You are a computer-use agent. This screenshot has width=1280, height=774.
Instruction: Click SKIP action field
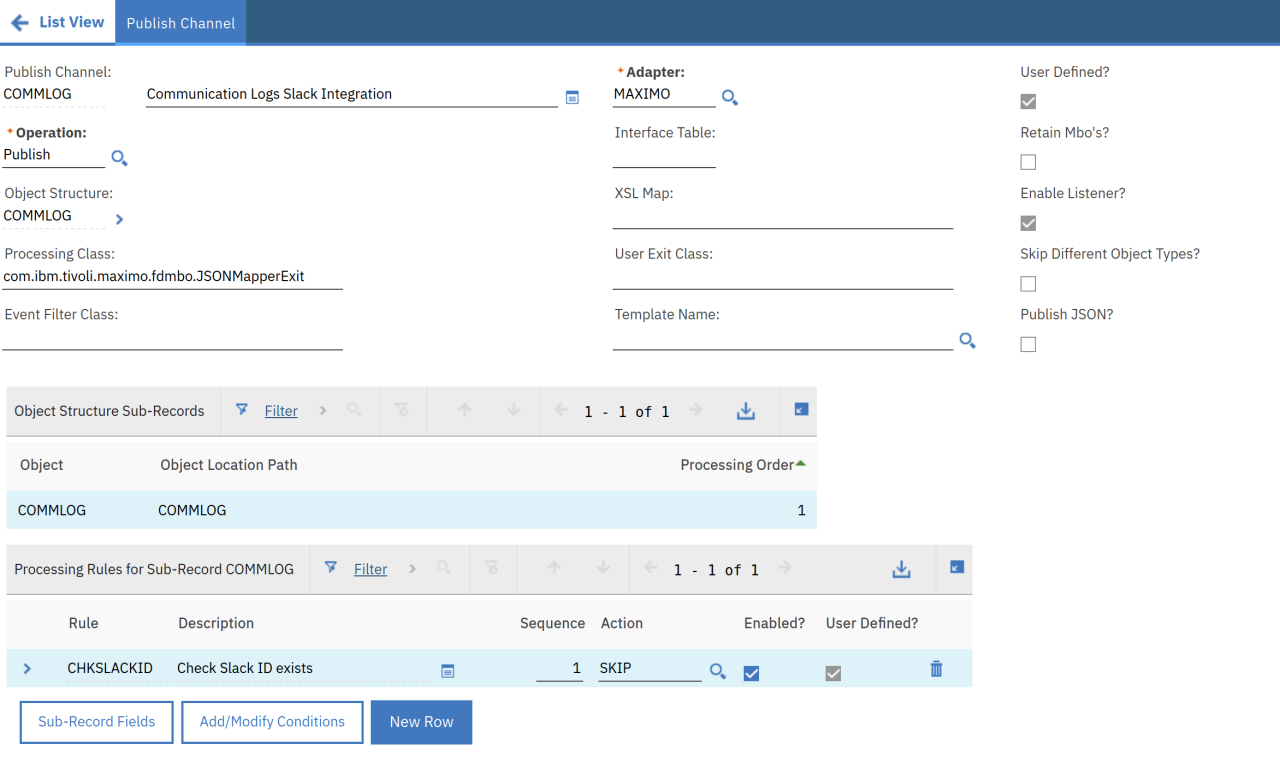click(650, 668)
